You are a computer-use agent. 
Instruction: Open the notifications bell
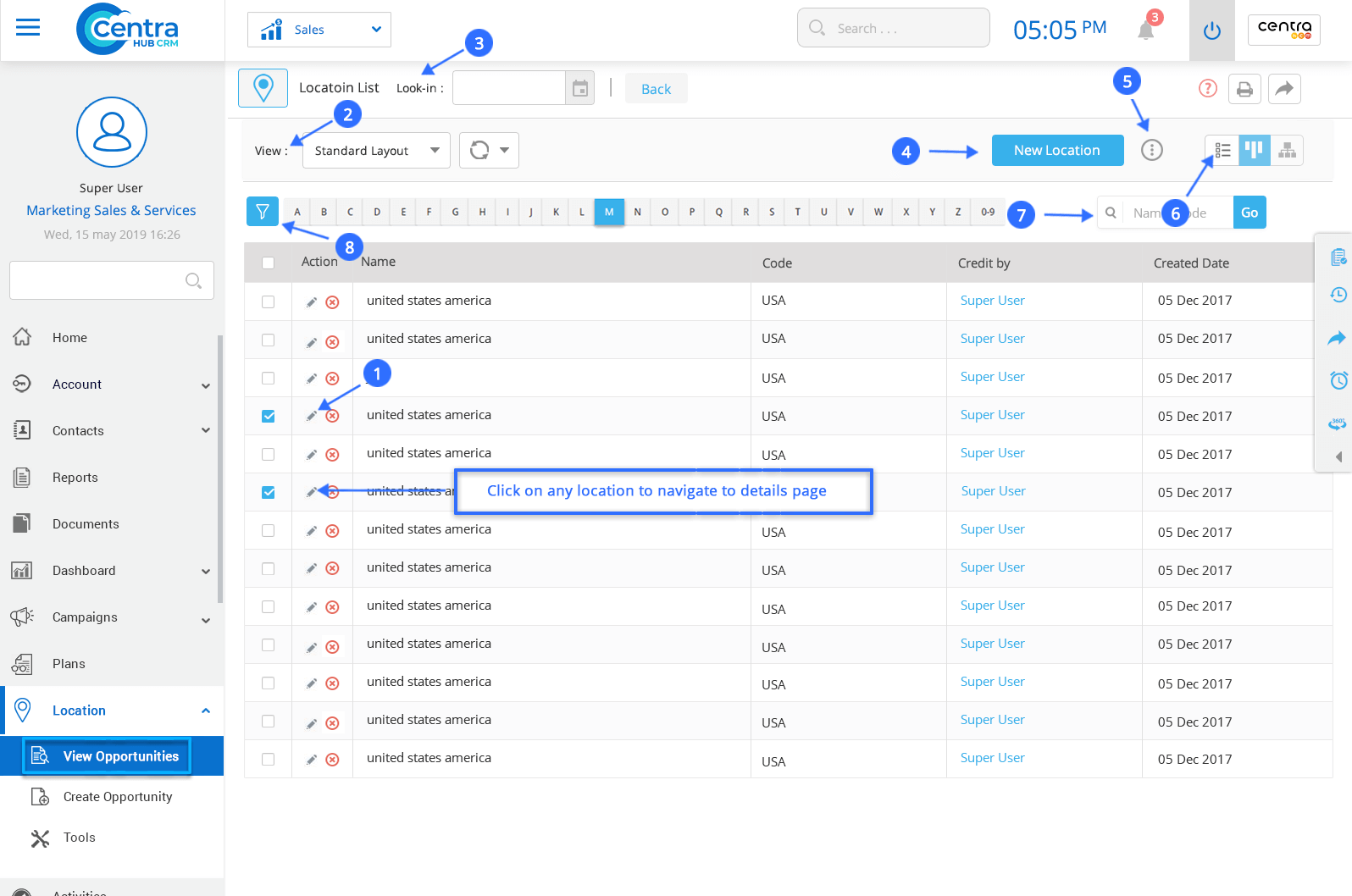click(1145, 30)
